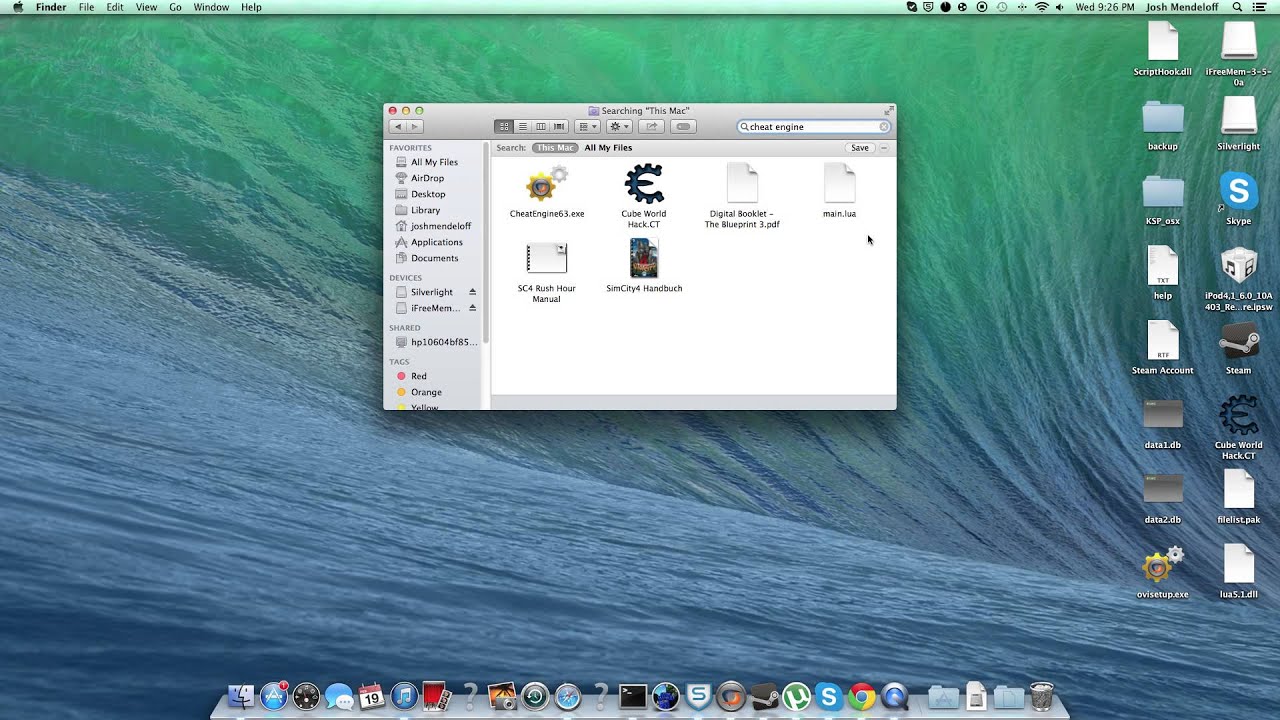
Task: Select ovisetup.exe on desktop
Action: 1162,573
